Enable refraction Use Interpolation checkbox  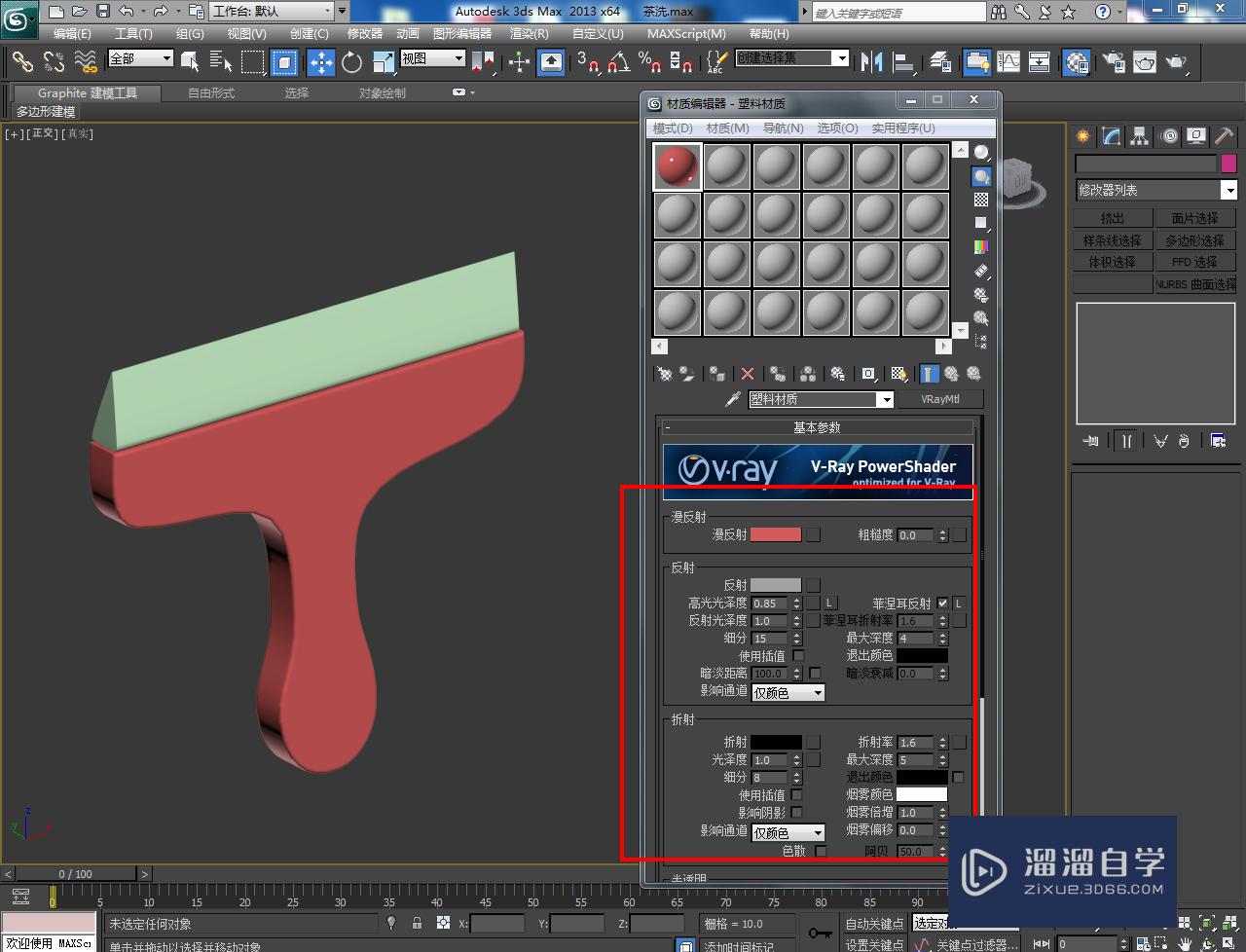(x=796, y=795)
